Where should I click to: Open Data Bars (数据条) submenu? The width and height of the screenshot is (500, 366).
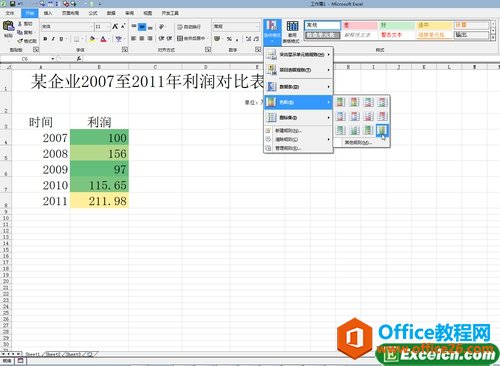[x=298, y=87]
